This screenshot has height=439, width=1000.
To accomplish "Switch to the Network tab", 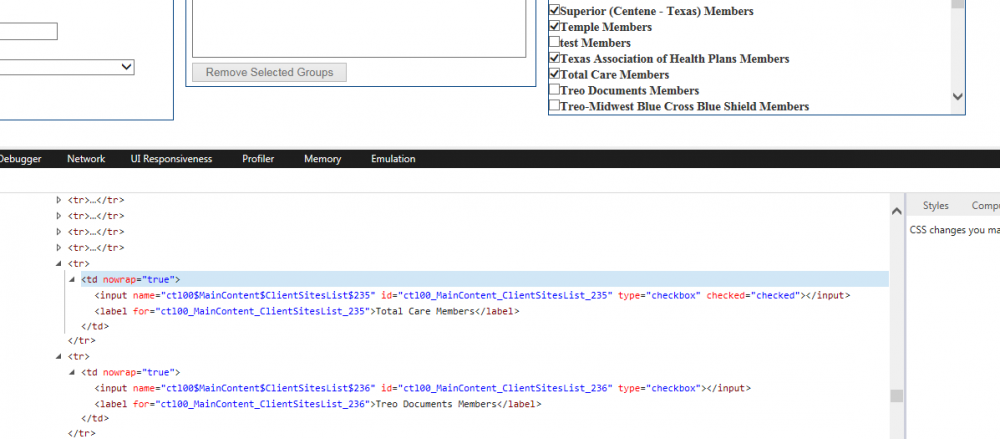I will (x=86, y=159).
